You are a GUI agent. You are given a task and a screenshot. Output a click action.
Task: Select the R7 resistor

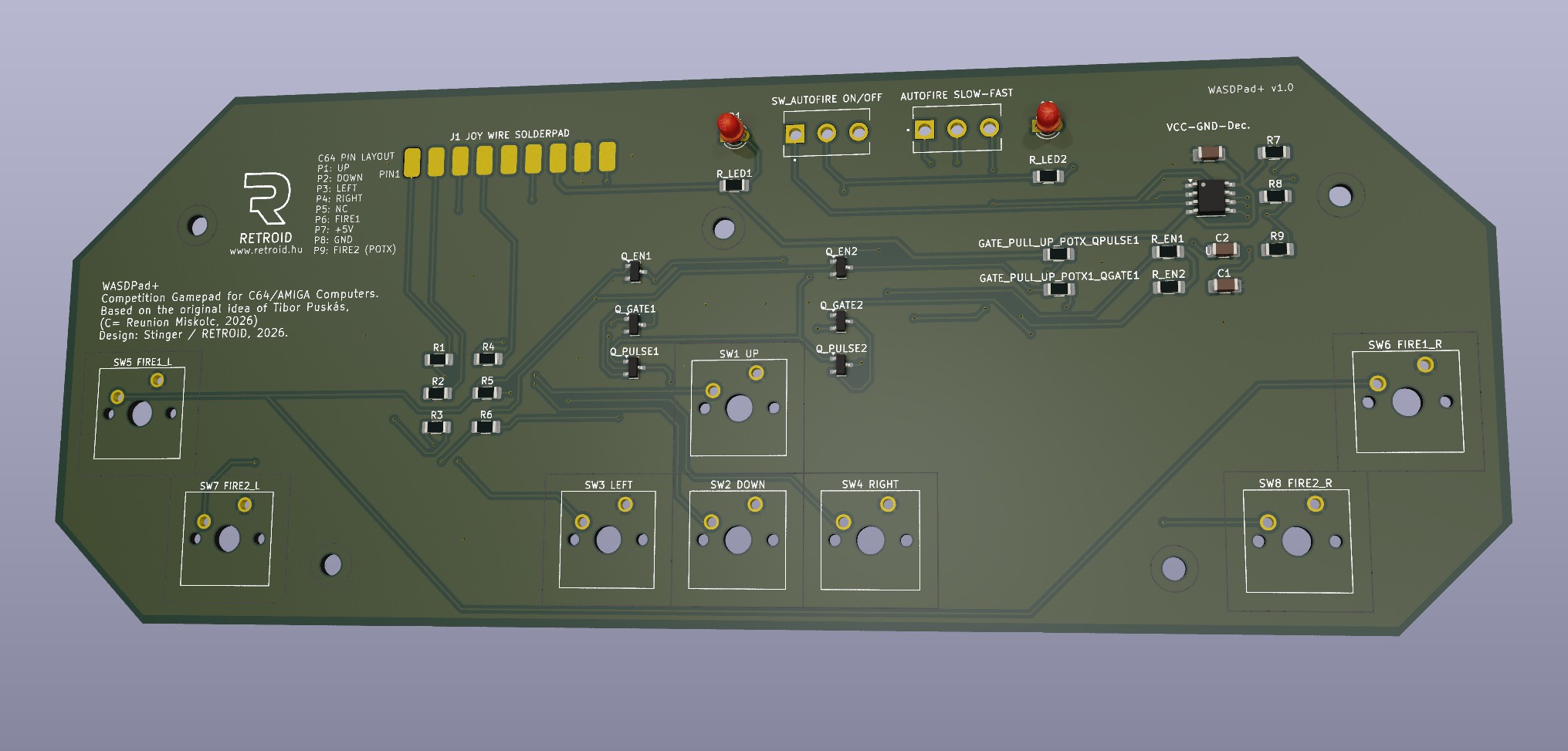click(1273, 153)
